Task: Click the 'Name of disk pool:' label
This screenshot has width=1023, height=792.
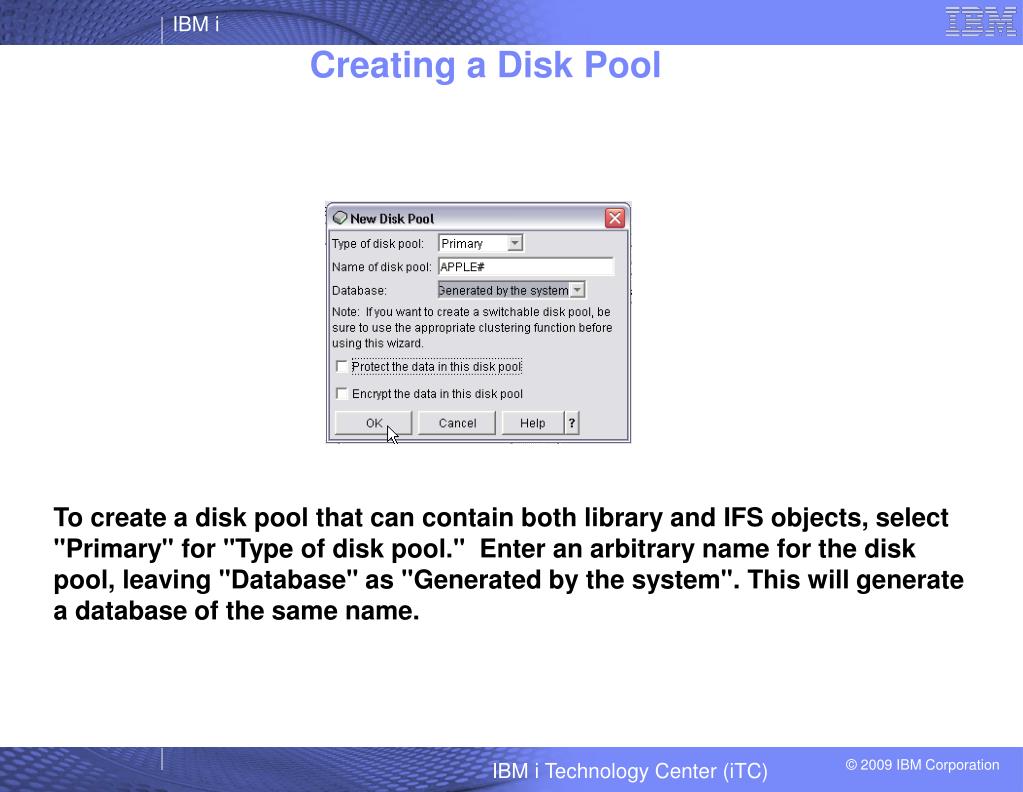Action: coord(382,267)
